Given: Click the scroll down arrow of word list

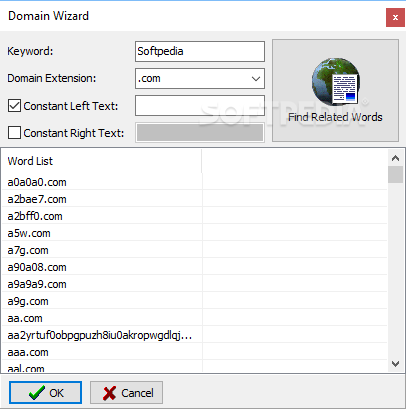Looking at the screenshot, I should [x=395, y=364].
